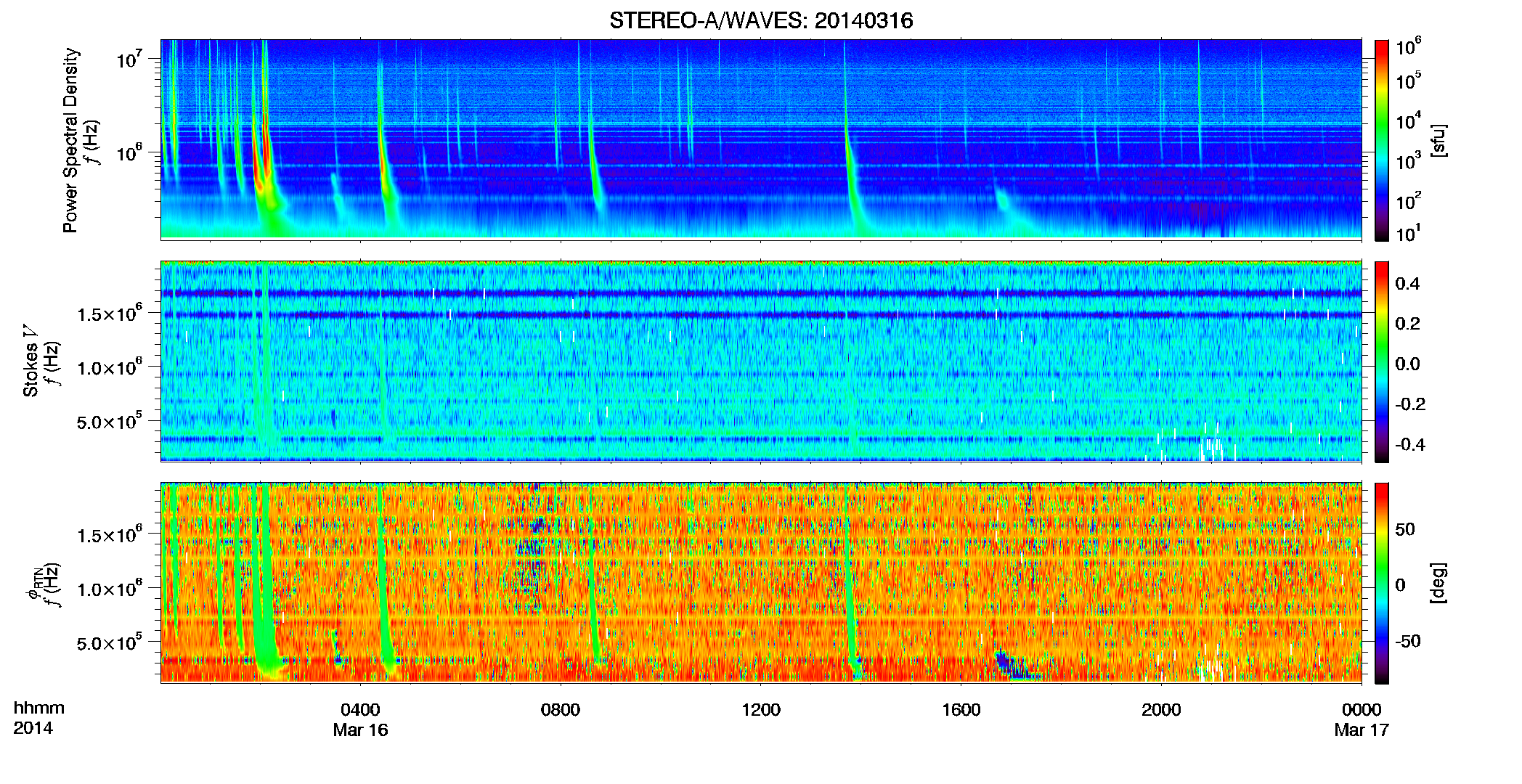Image resolution: width=1522 pixels, height=784 pixels.
Task: Select the Power Spectral Density axis label
Action: (x=70, y=140)
